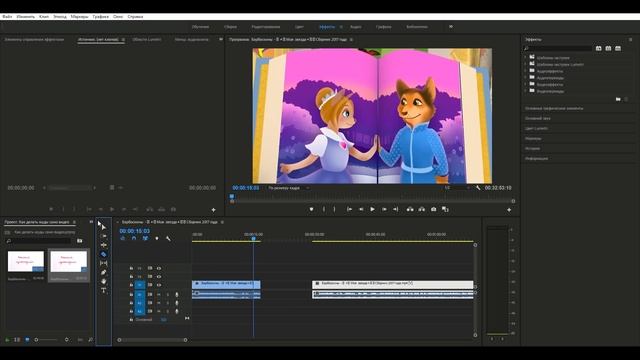Viewport: 640px width, 360px height.
Task: Step forward one frame in Program monitor
Action: (384, 209)
